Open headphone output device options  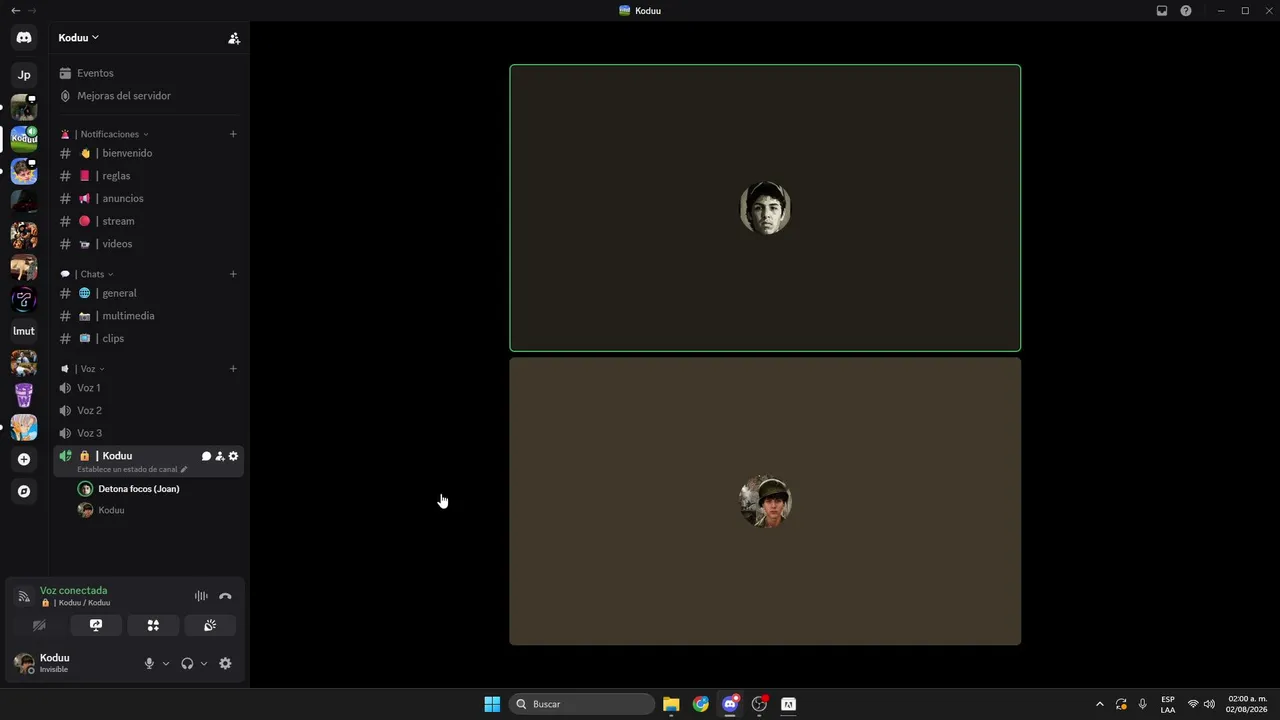204,663
